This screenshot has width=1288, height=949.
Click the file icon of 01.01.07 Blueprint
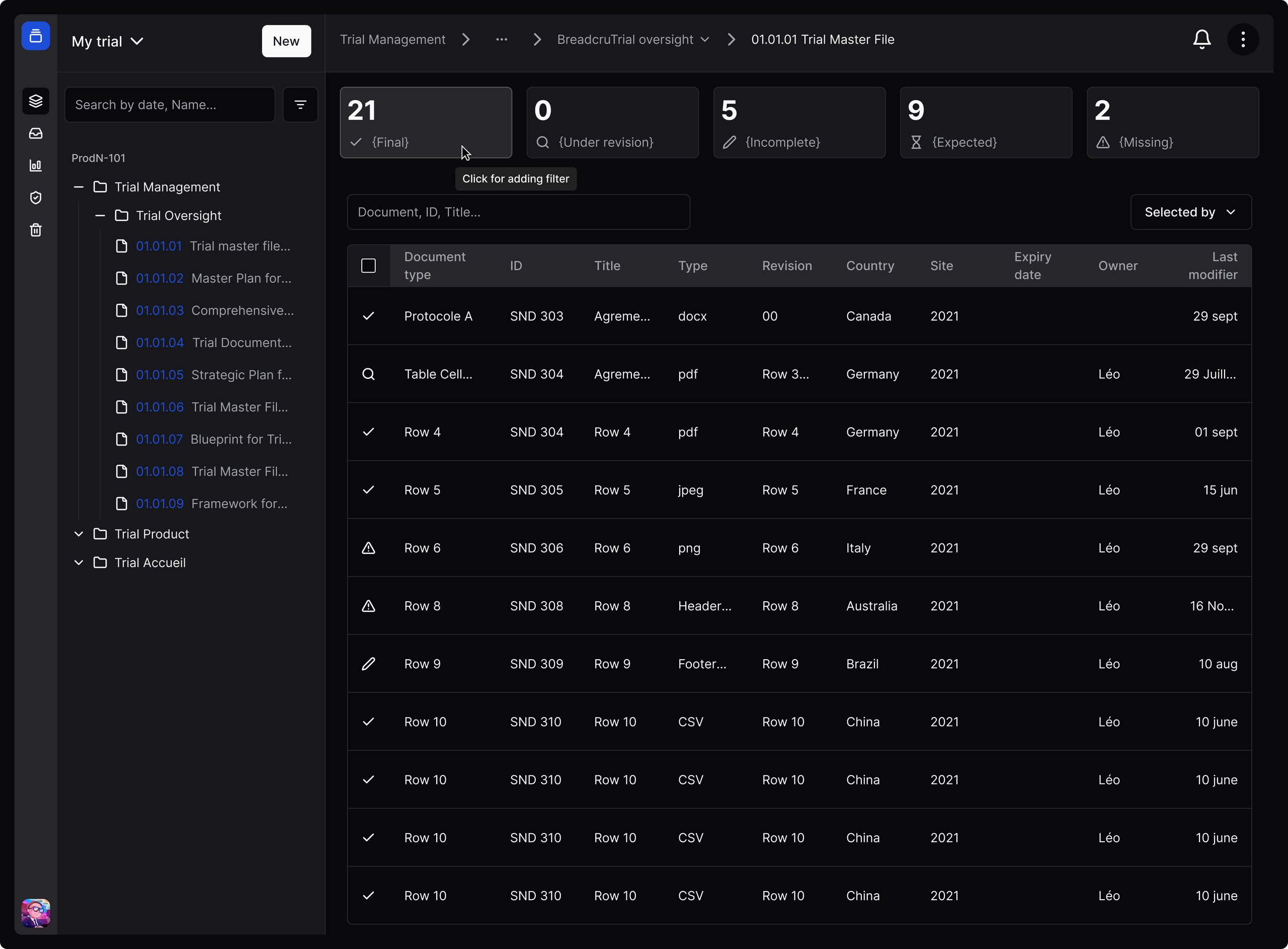tap(122, 439)
